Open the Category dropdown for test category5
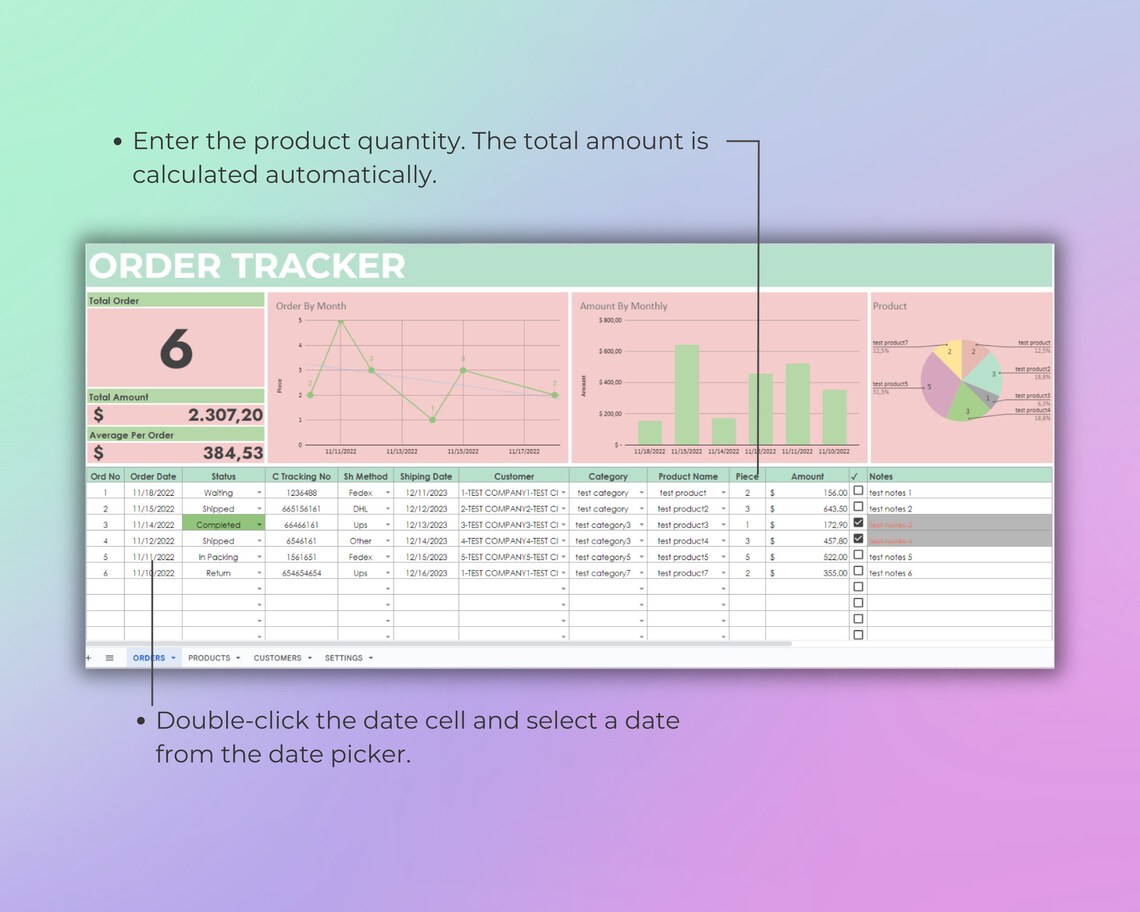 642,556
